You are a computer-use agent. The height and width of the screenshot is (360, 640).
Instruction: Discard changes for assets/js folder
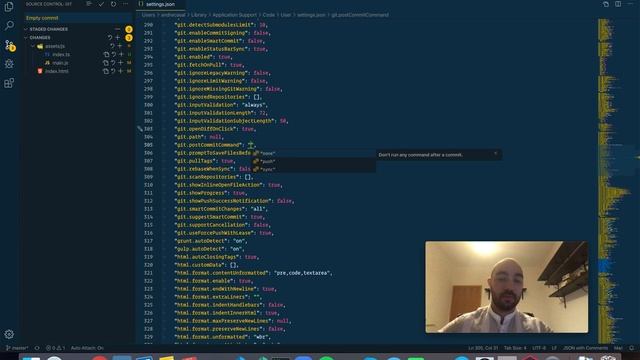[112, 46]
